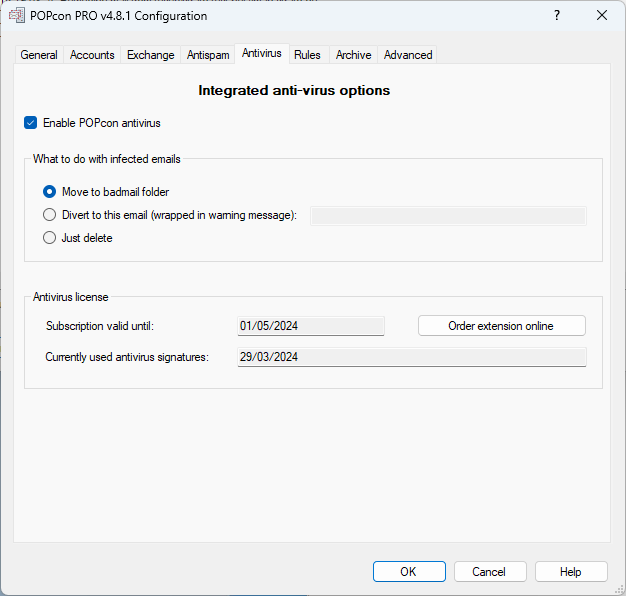Click the 'Subscription valid until:' label
The image size is (626, 596).
(100, 326)
